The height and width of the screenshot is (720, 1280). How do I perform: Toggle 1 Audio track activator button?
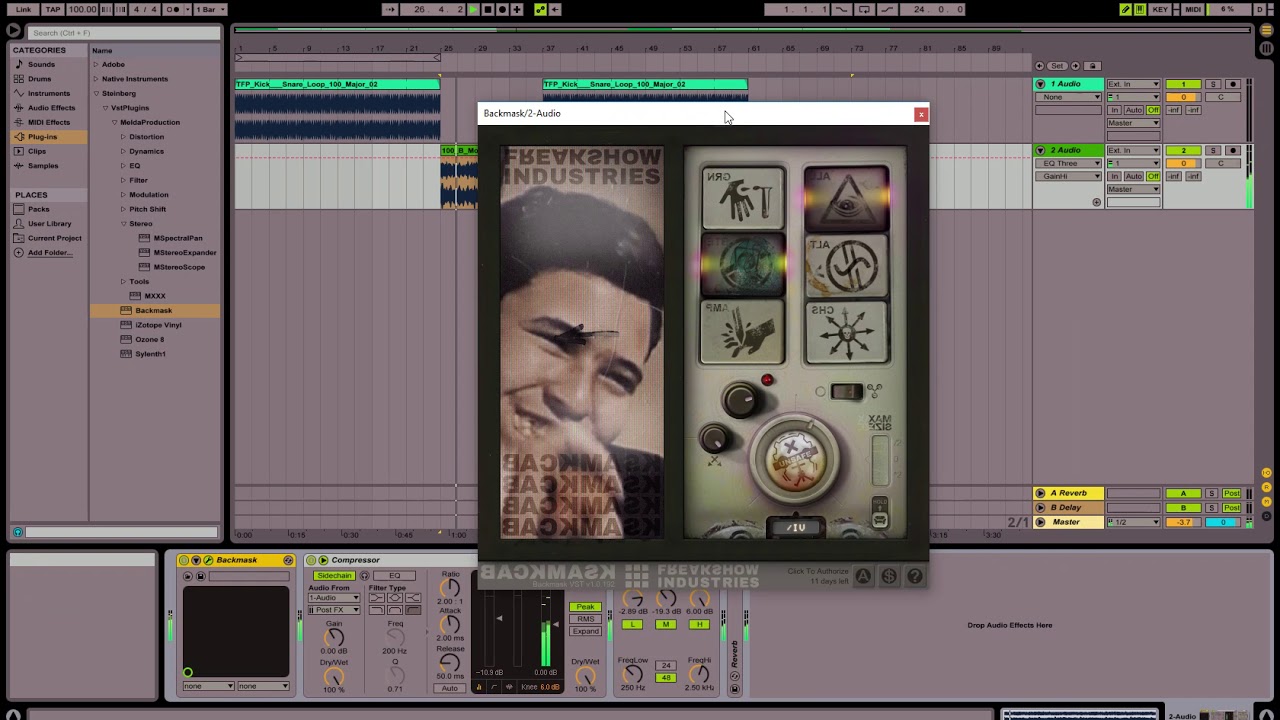pyautogui.click(x=1183, y=84)
